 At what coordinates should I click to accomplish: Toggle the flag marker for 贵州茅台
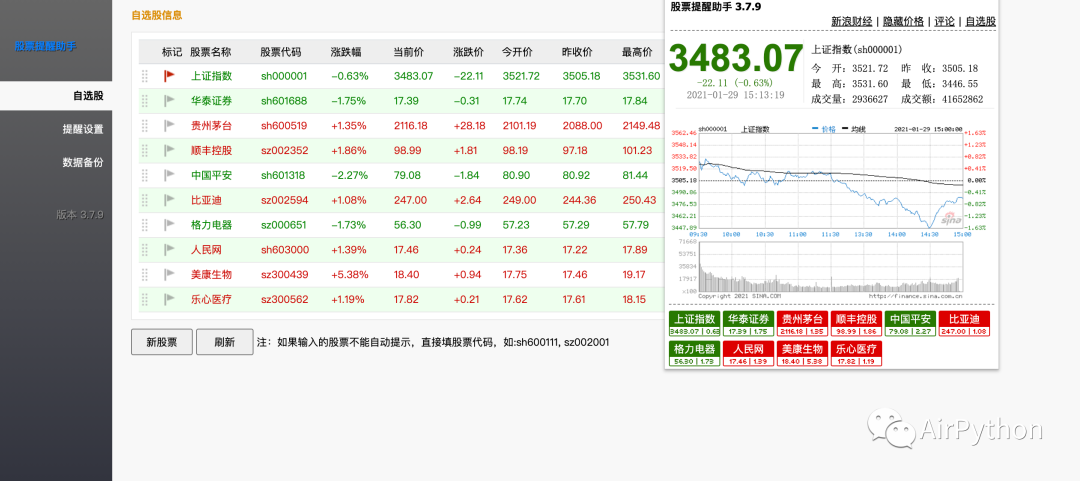click(x=169, y=125)
